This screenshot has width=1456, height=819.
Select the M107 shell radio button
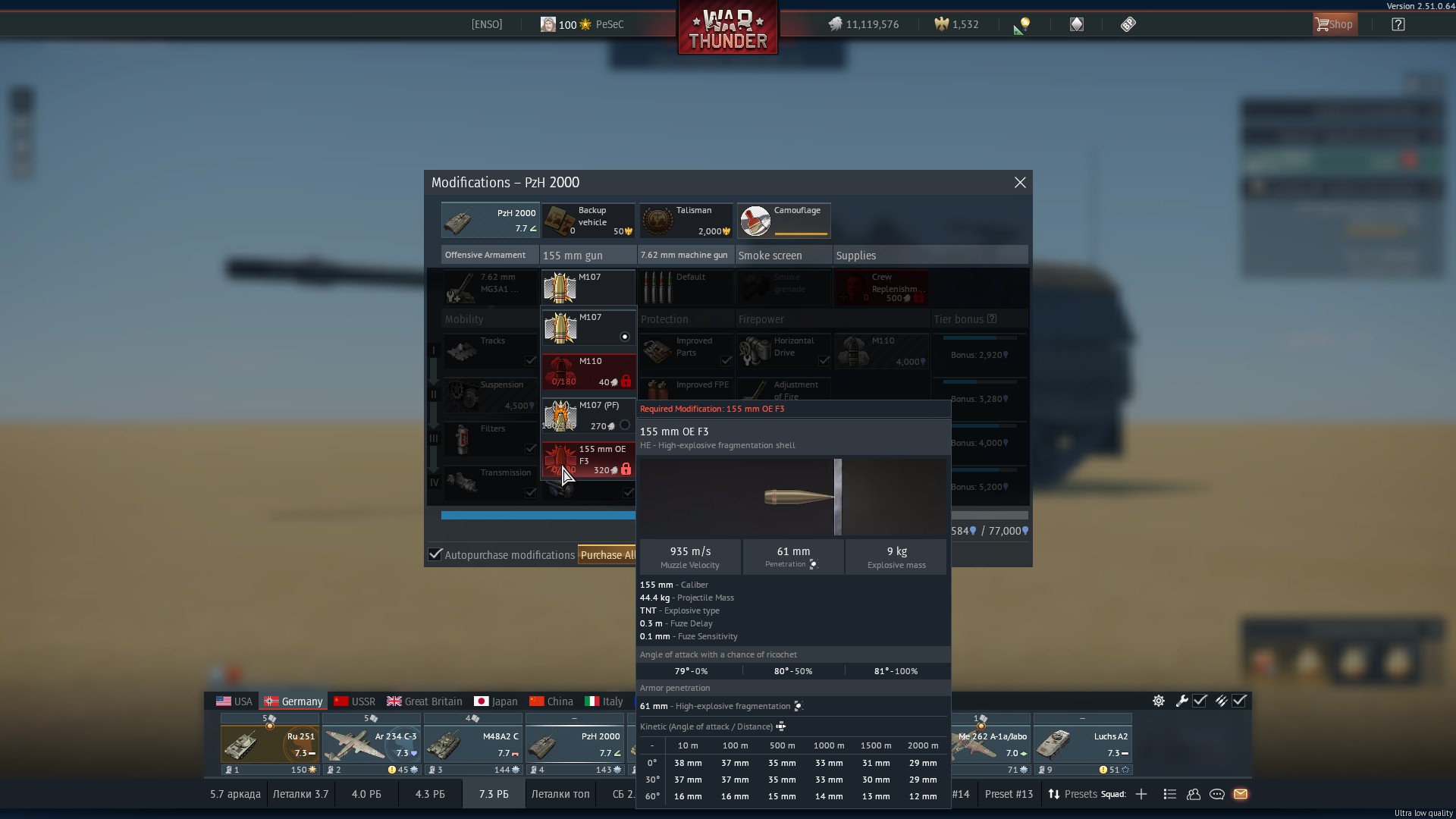(x=624, y=337)
